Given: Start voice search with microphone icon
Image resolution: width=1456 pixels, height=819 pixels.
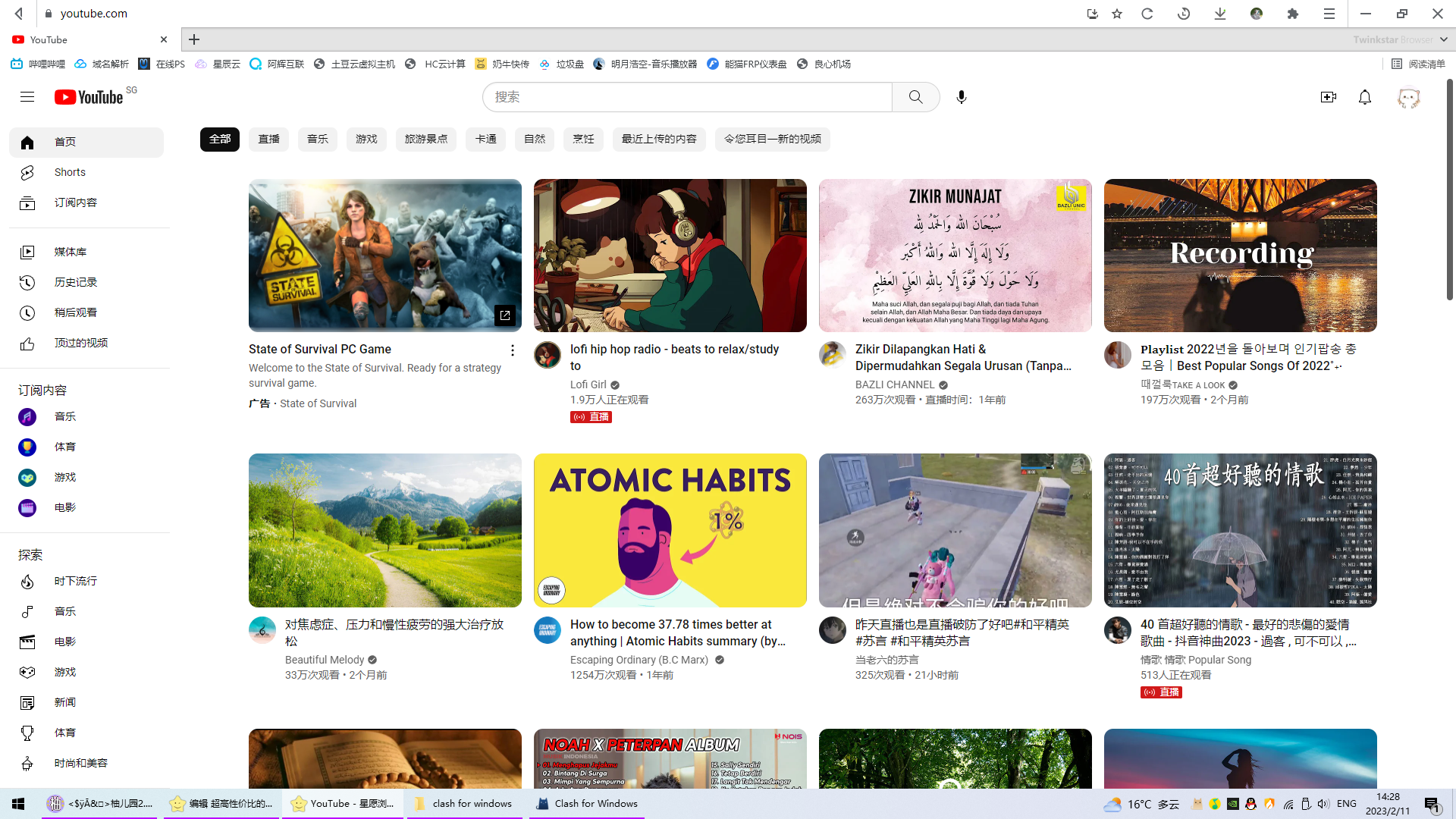Looking at the screenshot, I should (962, 97).
